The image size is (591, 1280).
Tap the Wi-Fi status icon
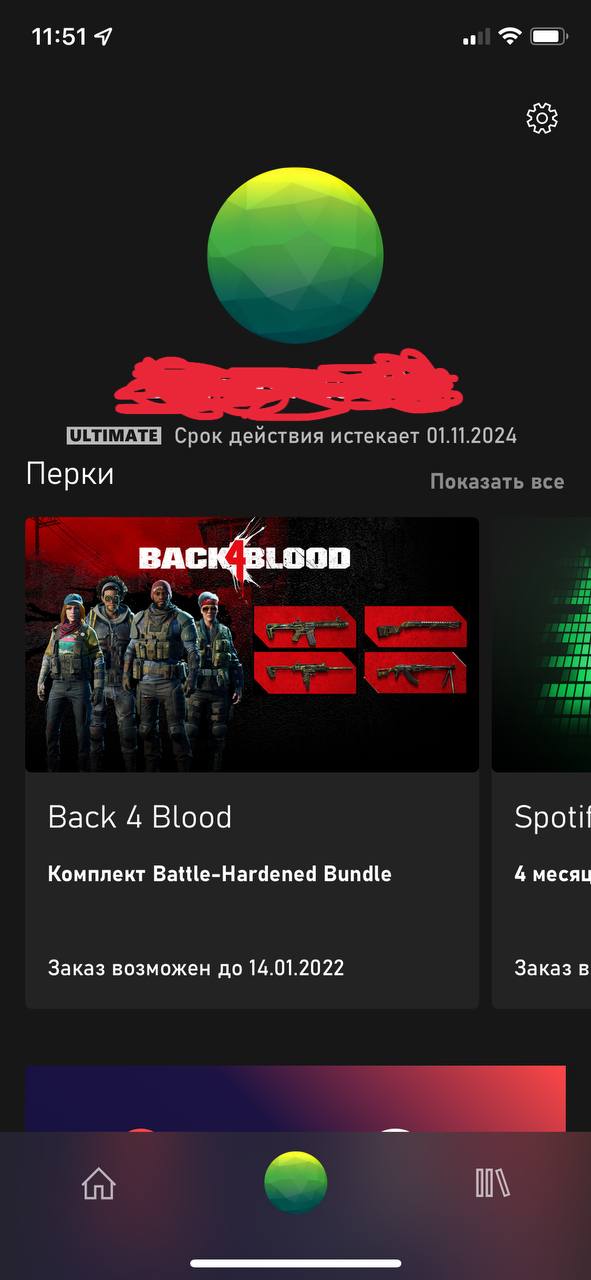click(510, 37)
